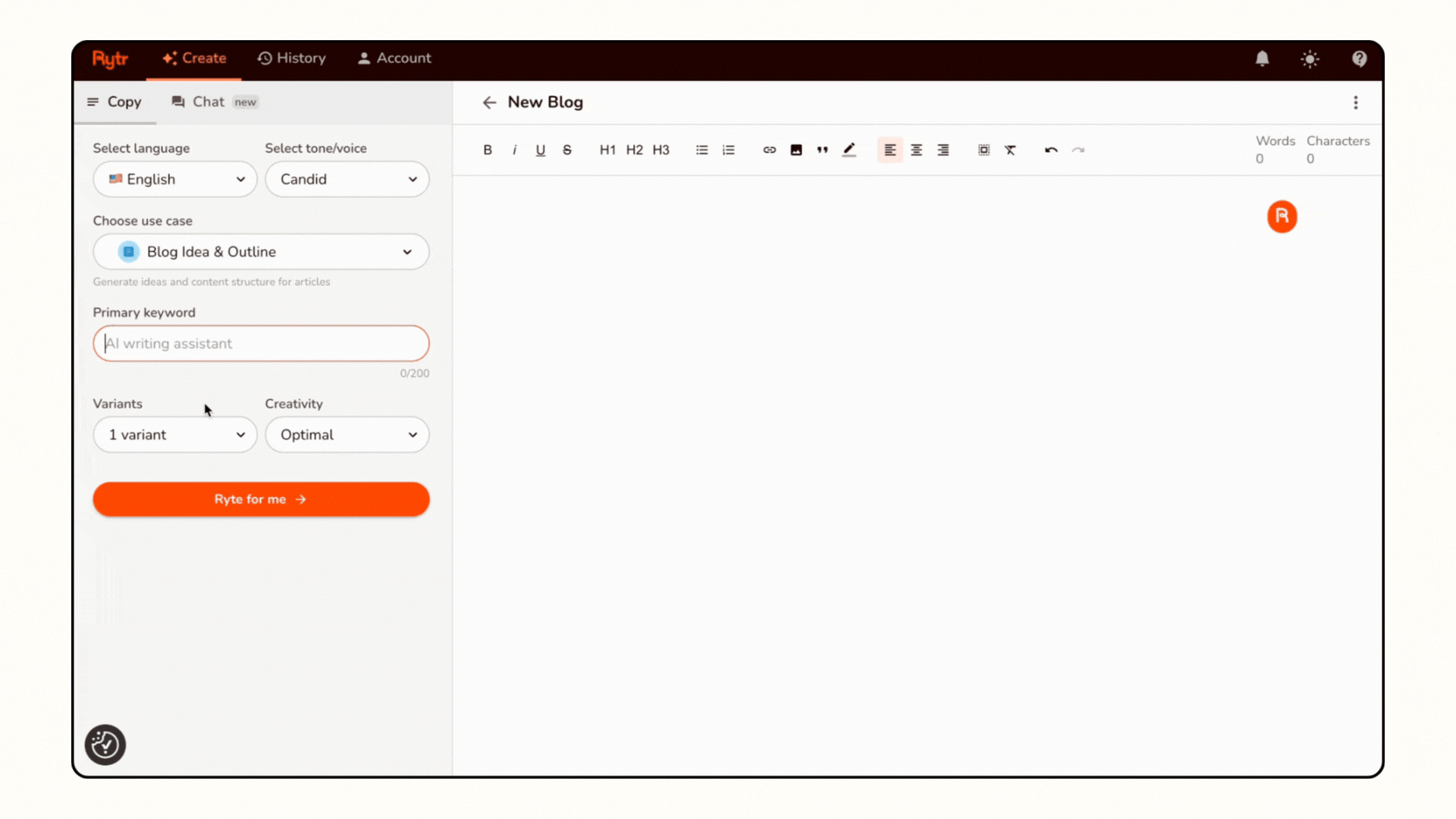This screenshot has height=819, width=1456.
Task: Select the text highlighter icon
Action: point(849,149)
